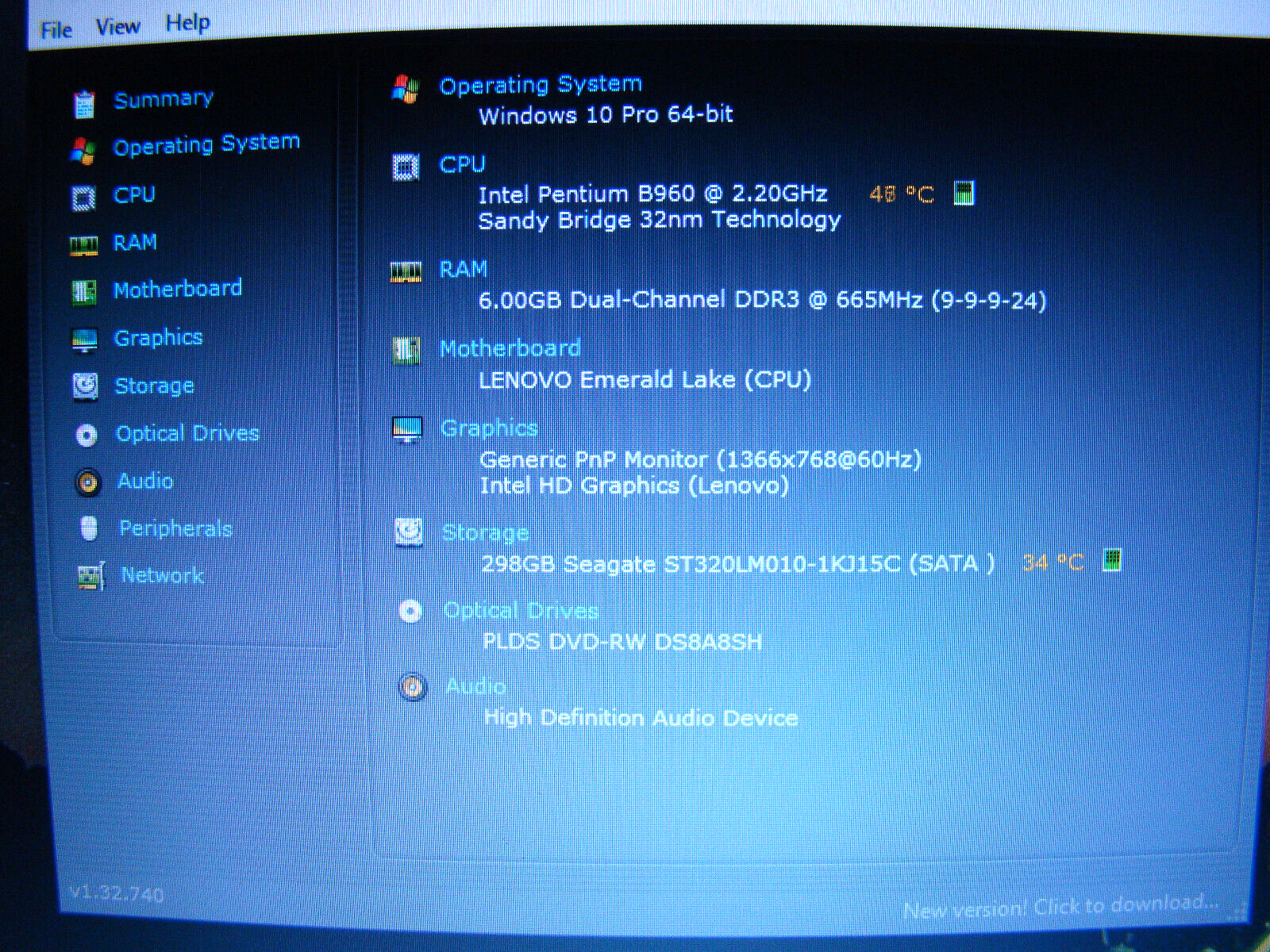Click the Motherboard icon in sidebar
Screen dimensions: 1270x952
[84, 292]
